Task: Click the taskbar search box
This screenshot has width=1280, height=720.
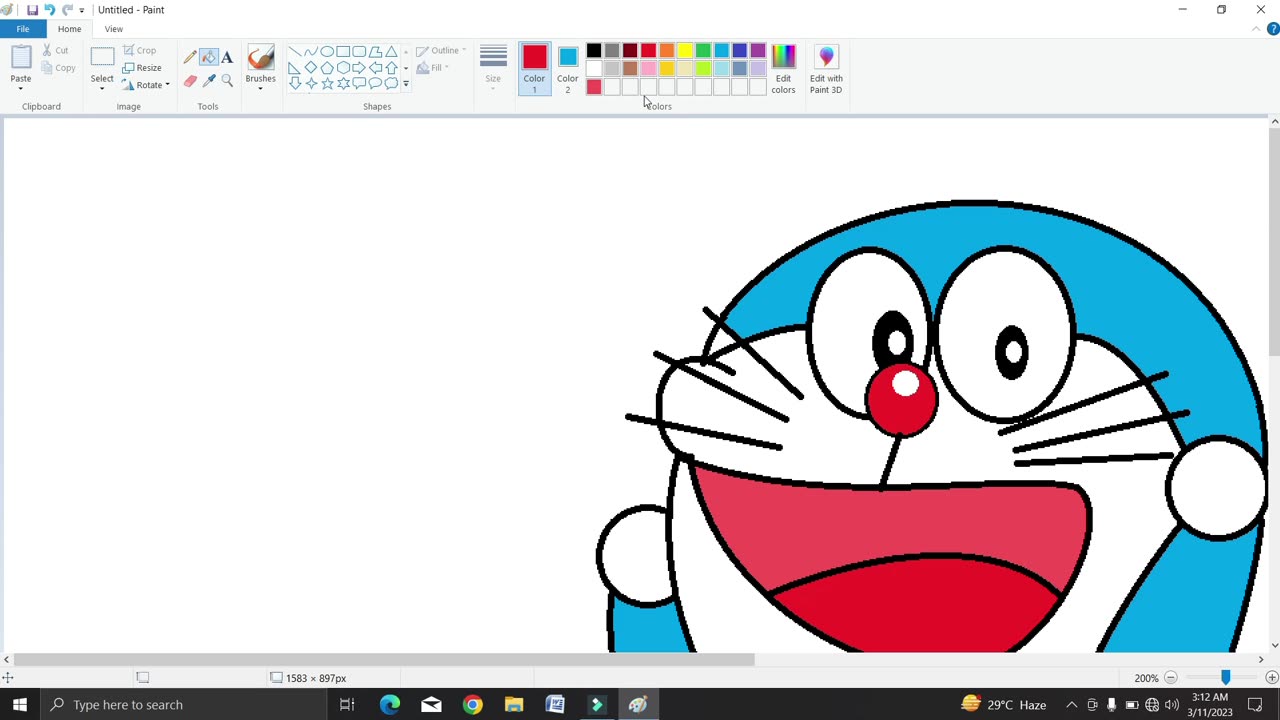Action: click(x=185, y=705)
